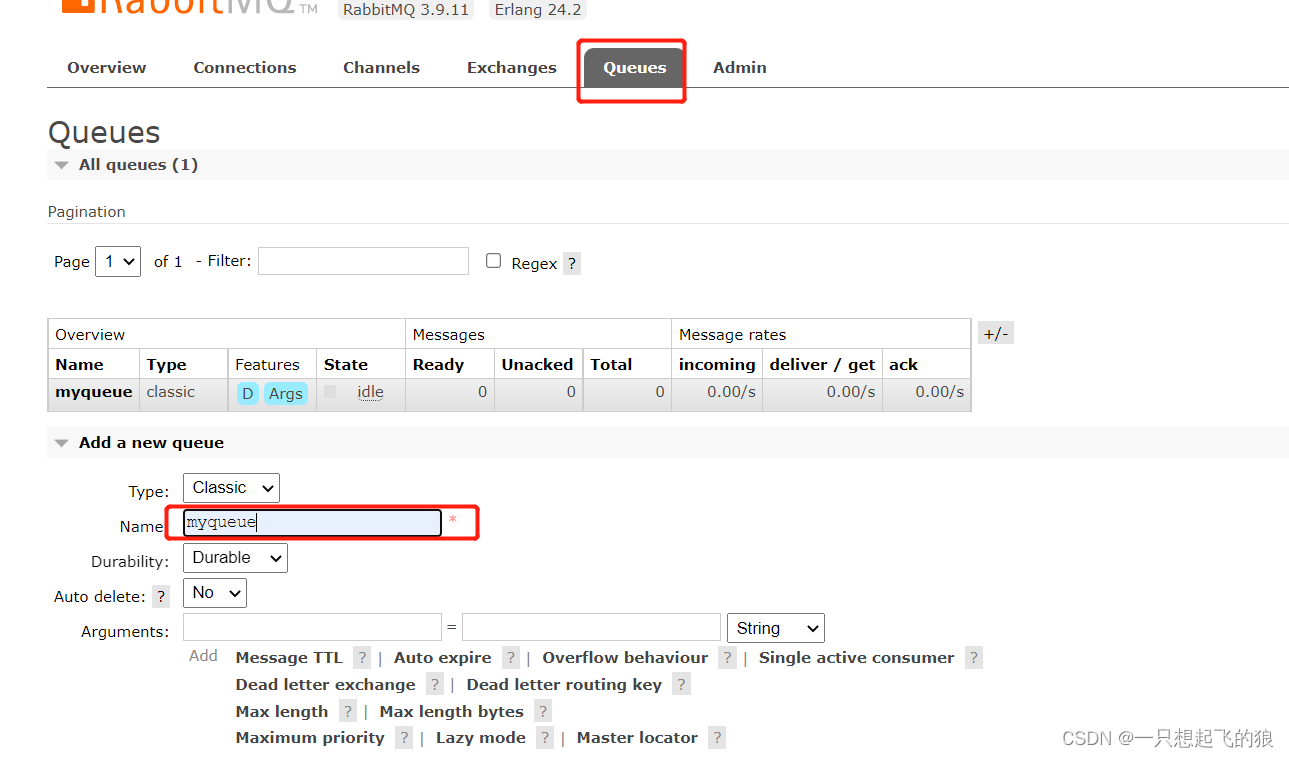The image size is (1289, 757).
Task: Open the Page number selector
Action: coord(117,261)
